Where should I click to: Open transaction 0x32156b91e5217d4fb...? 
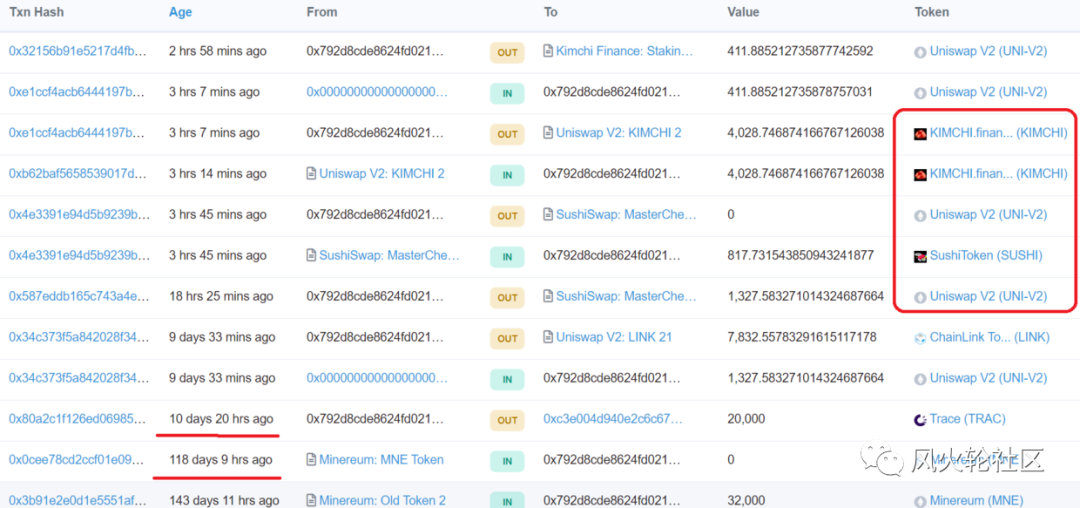[79, 51]
